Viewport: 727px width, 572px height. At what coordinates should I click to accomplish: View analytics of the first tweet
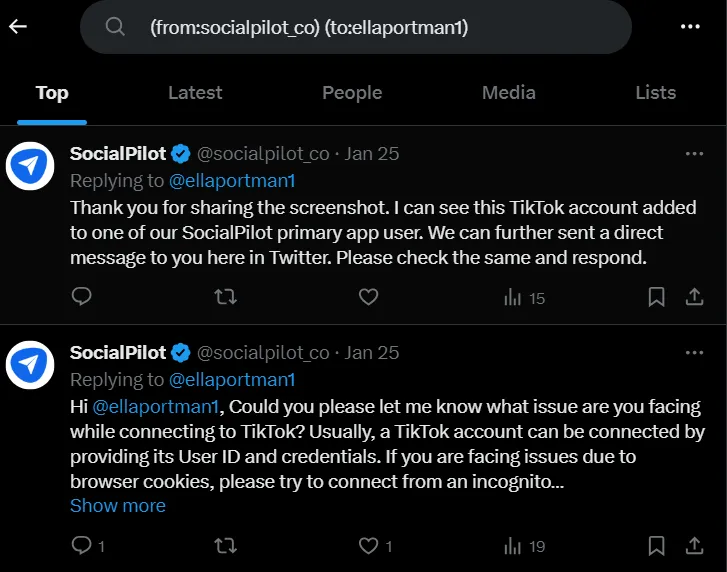coord(524,297)
